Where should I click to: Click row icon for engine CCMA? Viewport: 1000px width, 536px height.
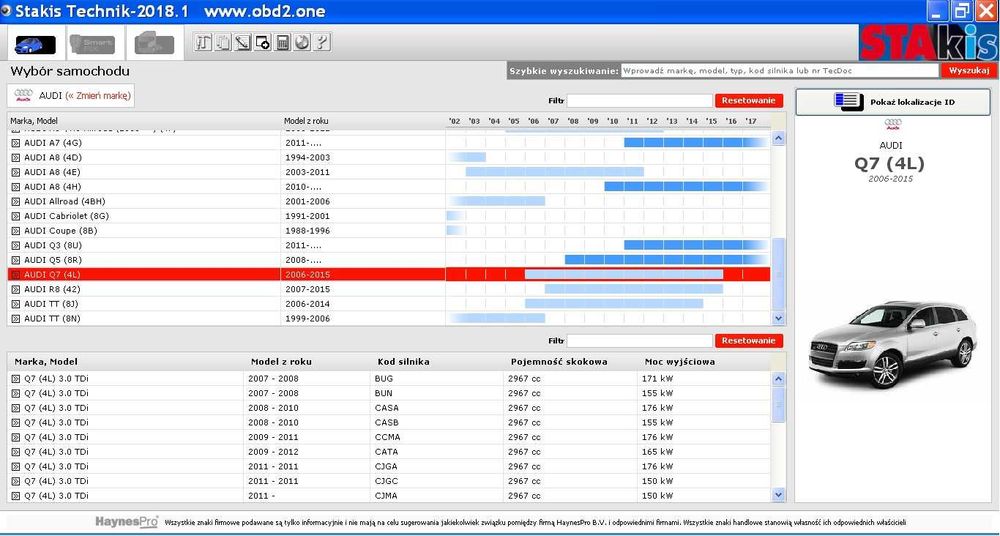coord(16,437)
